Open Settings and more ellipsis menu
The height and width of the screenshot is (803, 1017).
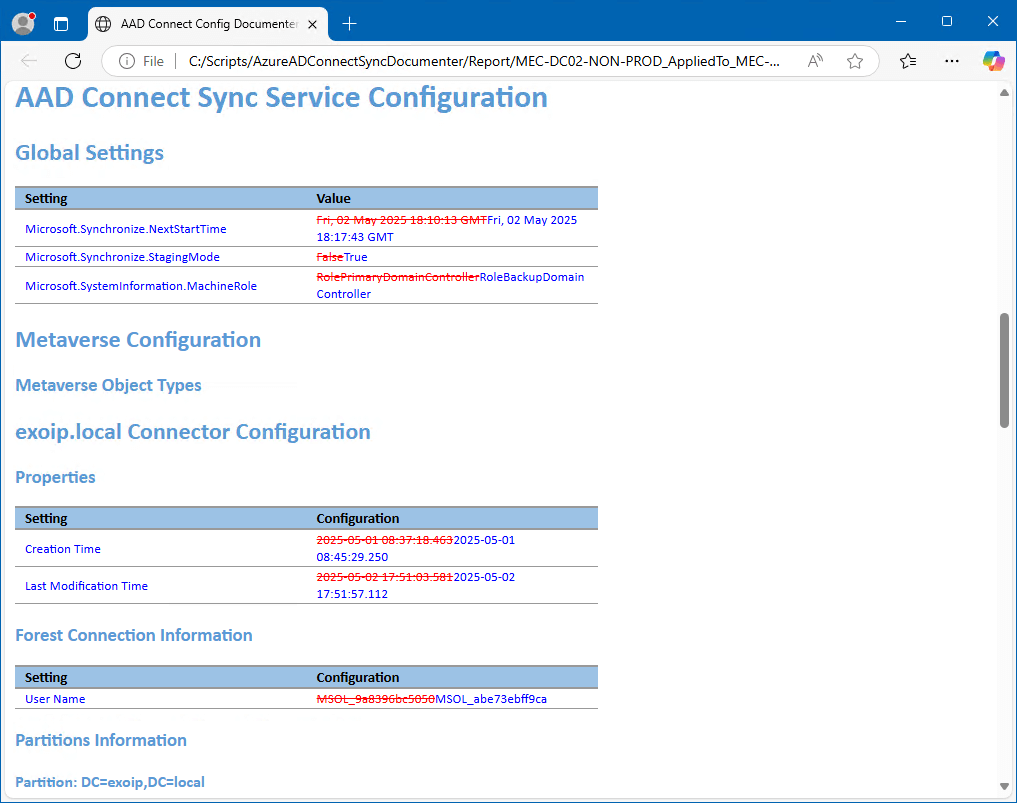(x=952, y=61)
